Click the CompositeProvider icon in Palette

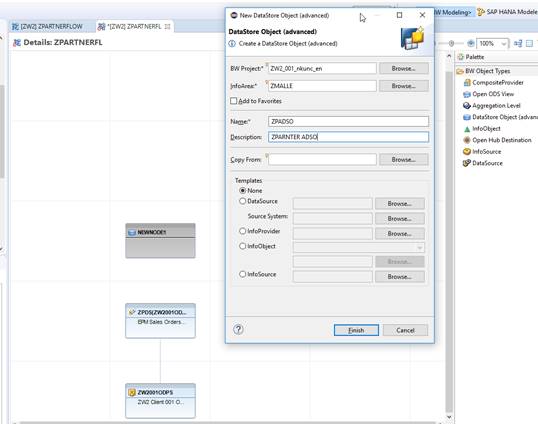tap(467, 82)
